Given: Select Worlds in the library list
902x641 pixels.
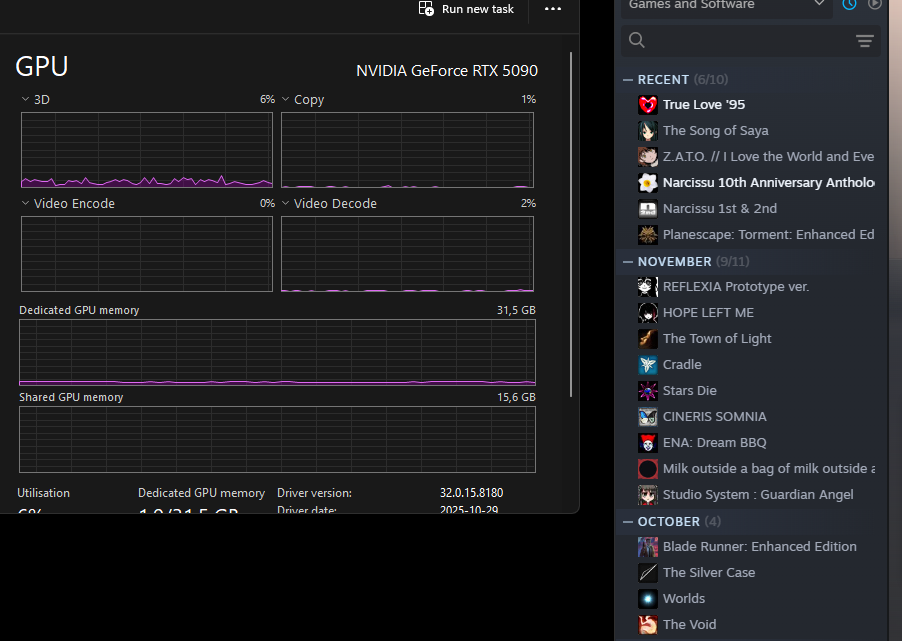Looking at the screenshot, I should [683, 598].
